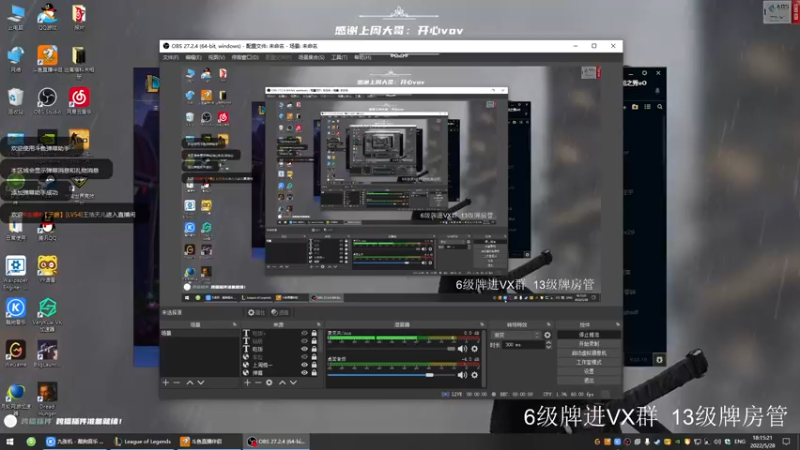
Task: Open the scene transition properties gear
Action: click(x=547, y=335)
